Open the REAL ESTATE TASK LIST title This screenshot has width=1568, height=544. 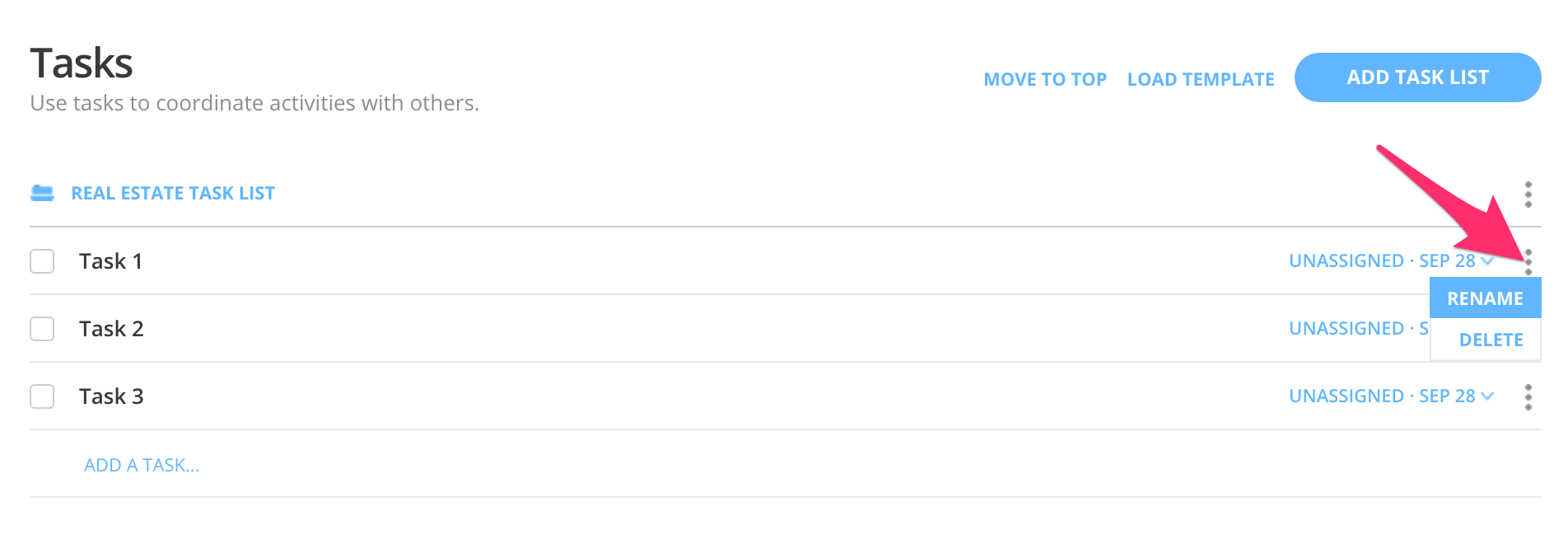pyautogui.click(x=173, y=193)
